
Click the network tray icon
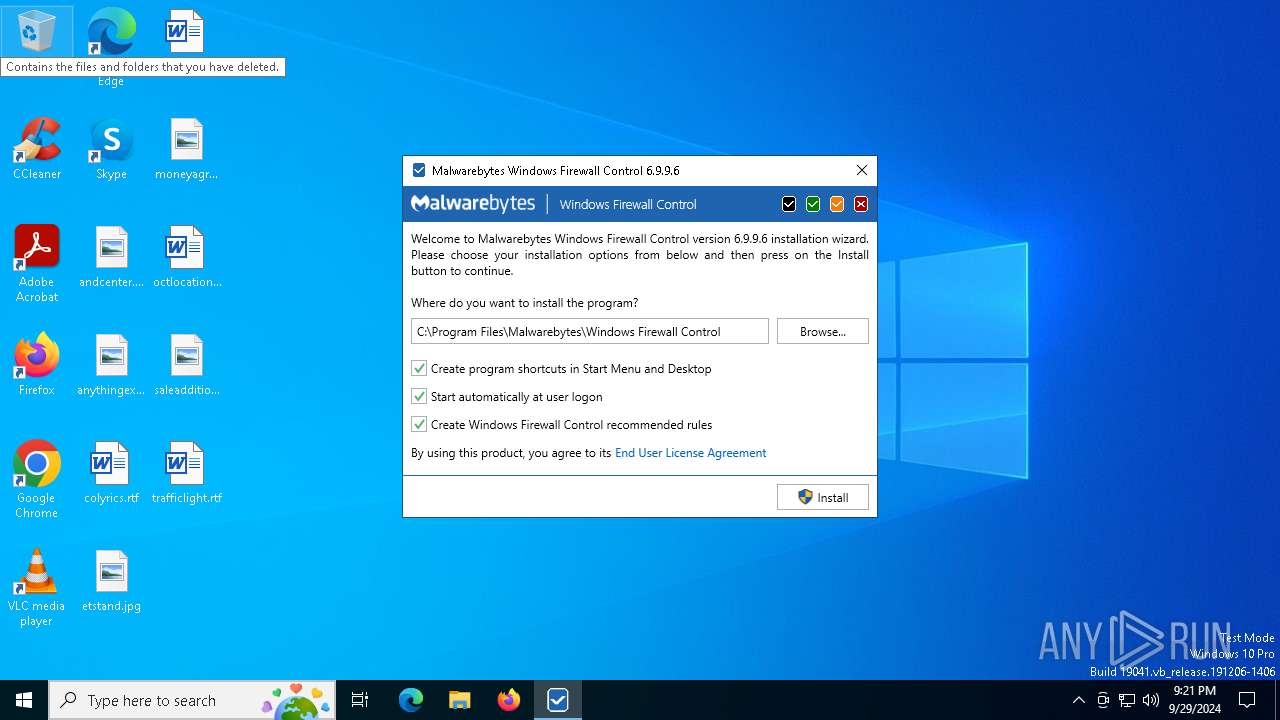pyautogui.click(x=1127, y=700)
